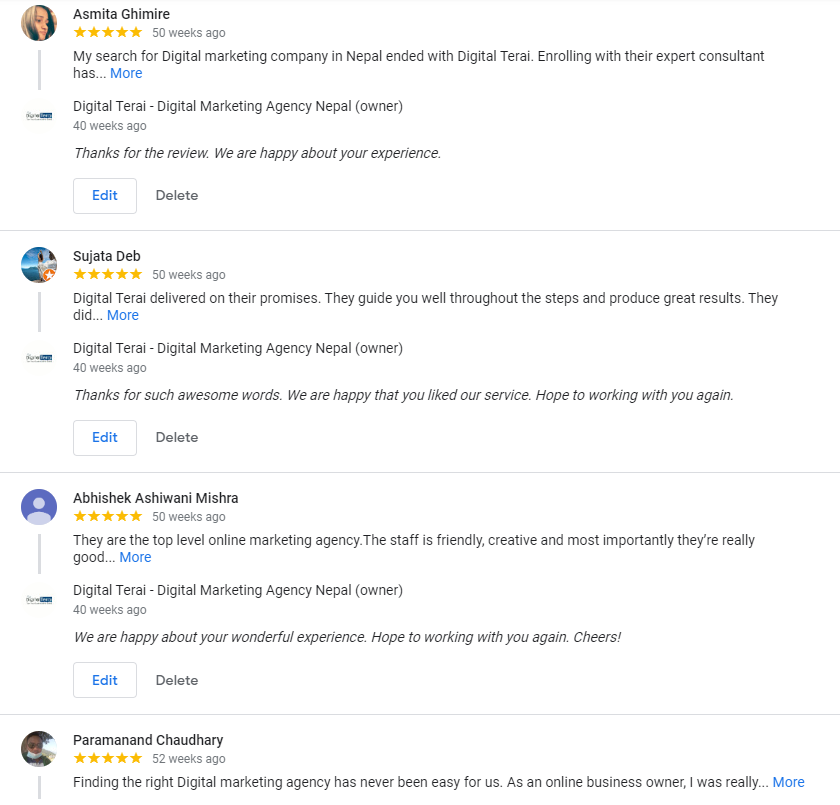The height and width of the screenshot is (805, 840).
Task: Click the 50 weeks ago timestamp on Asmita's review
Action: point(188,32)
